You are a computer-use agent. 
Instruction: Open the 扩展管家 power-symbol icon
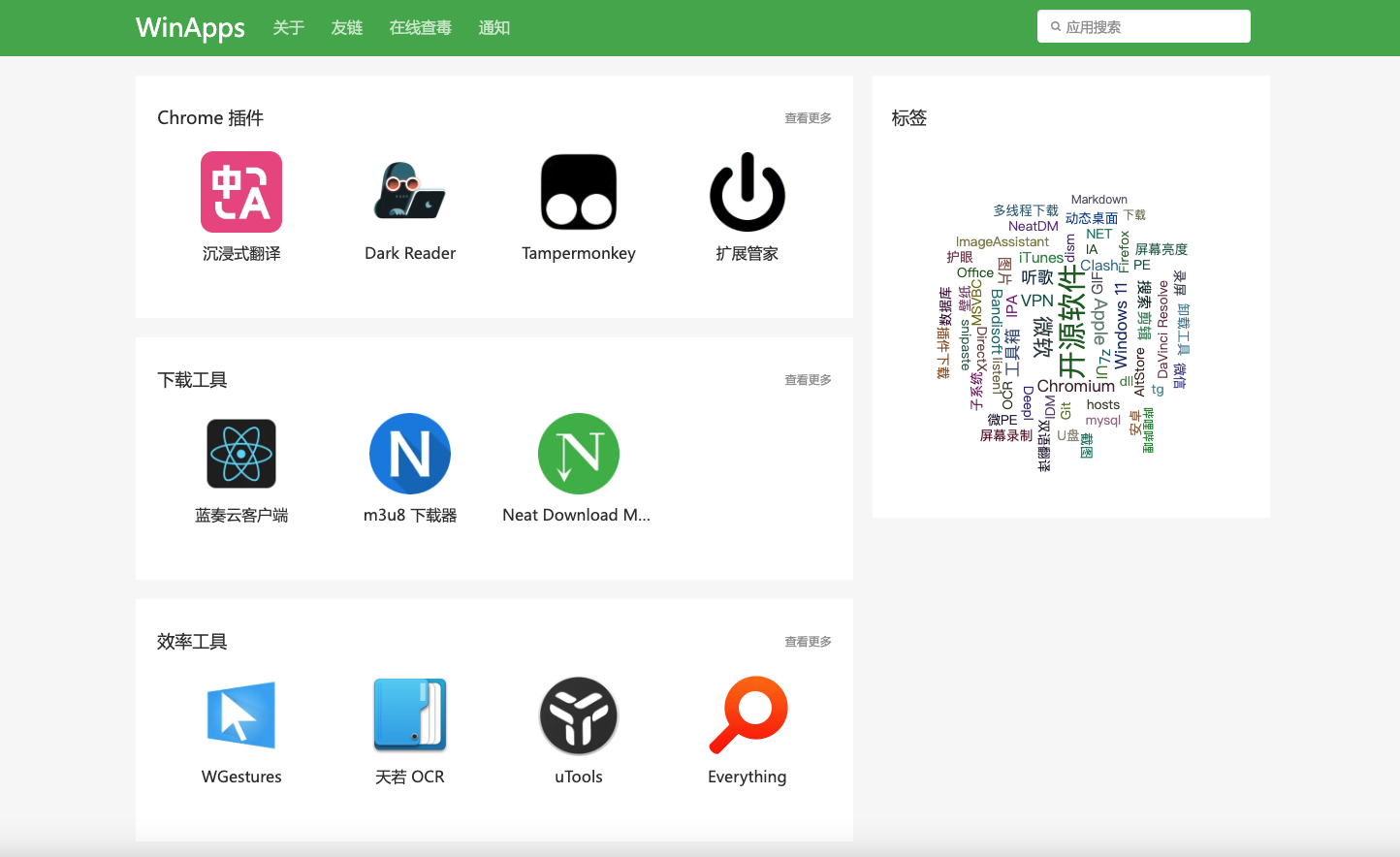click(x=748, y=192)
